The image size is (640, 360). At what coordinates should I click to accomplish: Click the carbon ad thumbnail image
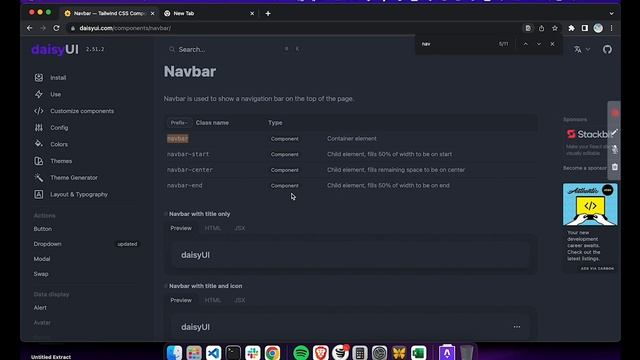point(590,204)
